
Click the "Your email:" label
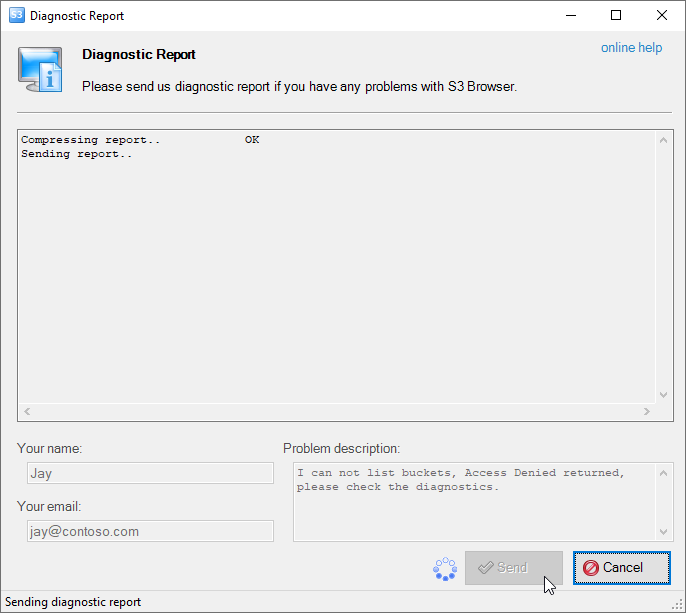point(49,507)
